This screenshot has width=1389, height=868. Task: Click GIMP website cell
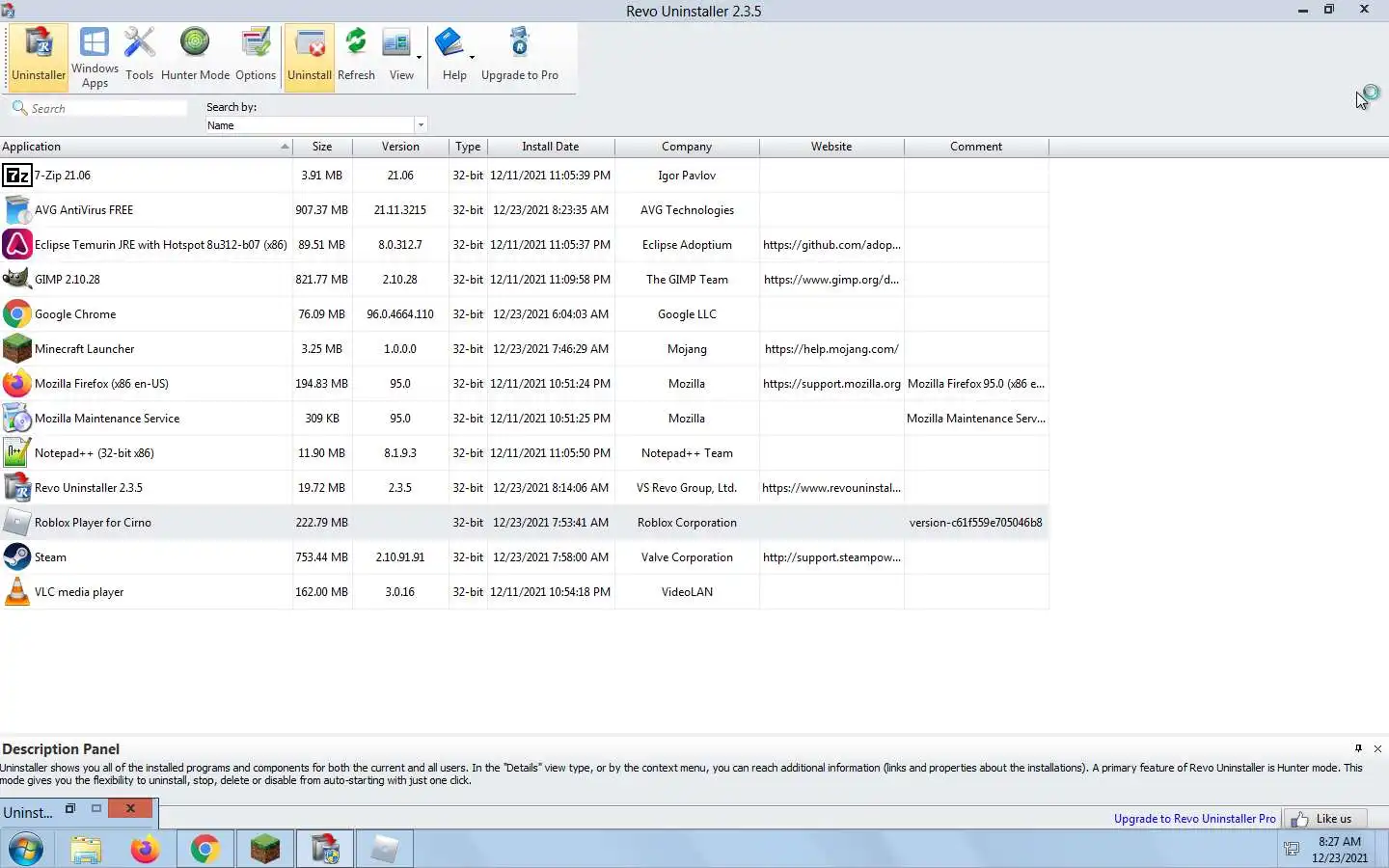pos(831,280)
